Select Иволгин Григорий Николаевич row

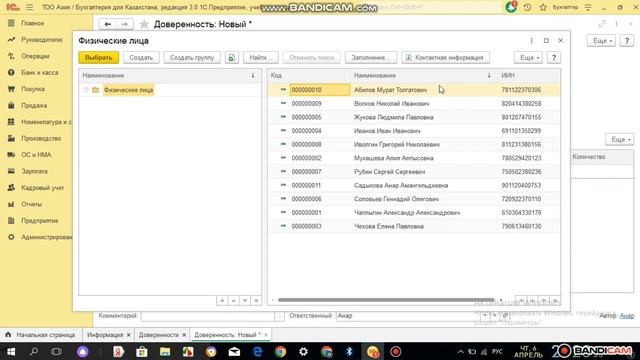click(414, 144)
